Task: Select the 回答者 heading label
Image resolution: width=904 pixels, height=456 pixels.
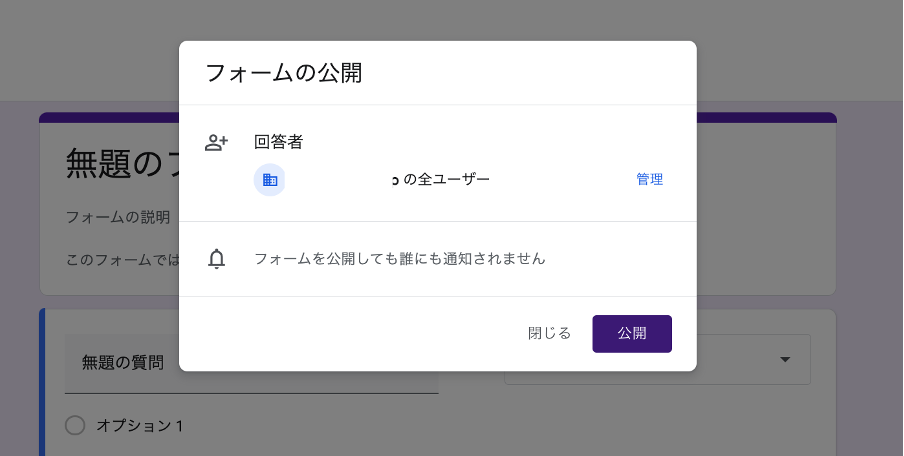Action: tap(278, 142)
